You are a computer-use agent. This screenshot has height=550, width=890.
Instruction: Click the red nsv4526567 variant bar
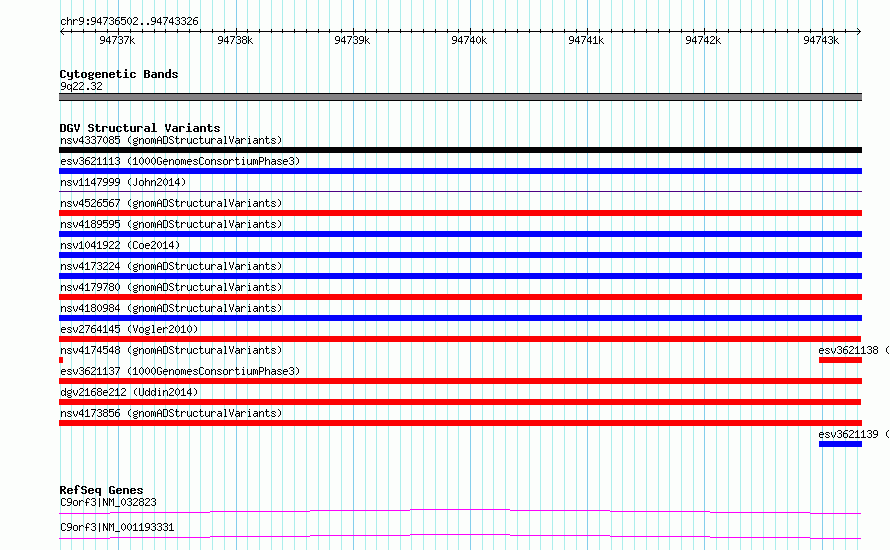(x=460, y=213)
